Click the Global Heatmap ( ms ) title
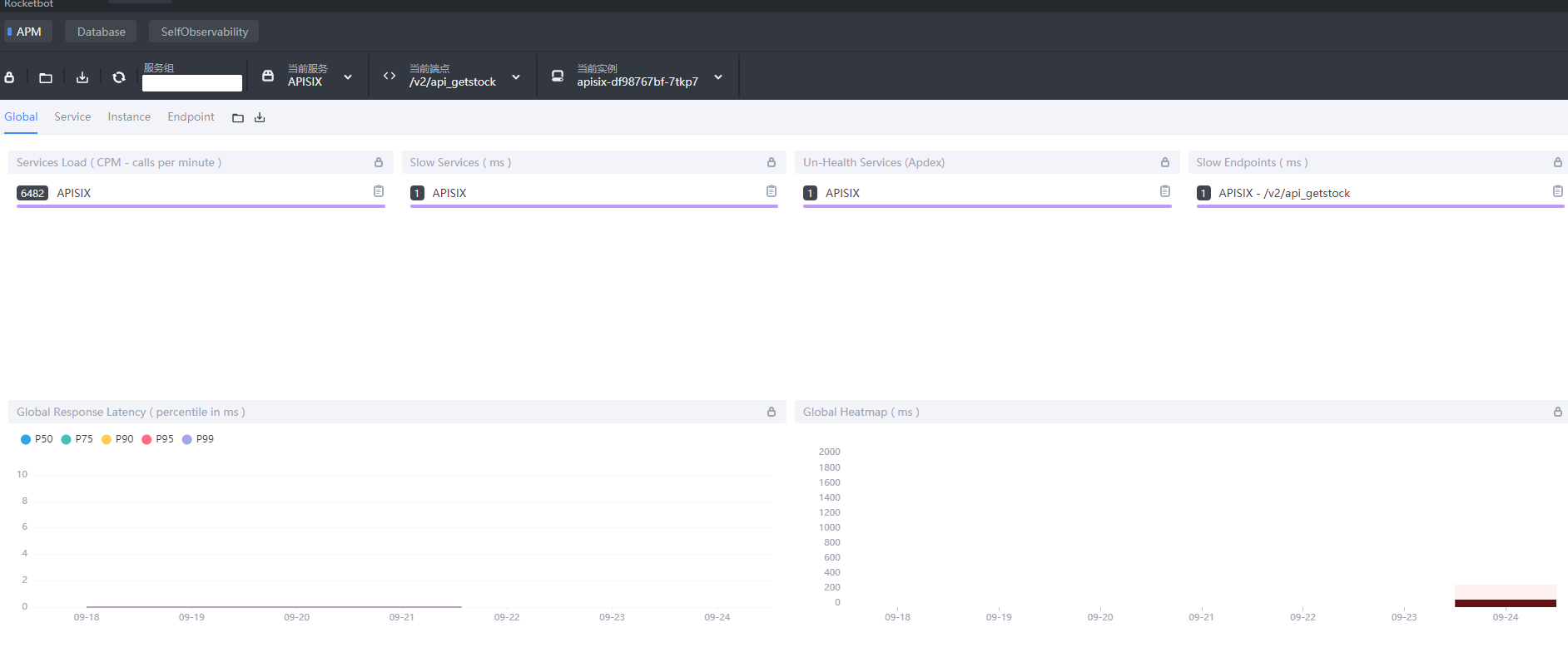Viewport: 1568px width, 667px height. click(x=861, y=412)
